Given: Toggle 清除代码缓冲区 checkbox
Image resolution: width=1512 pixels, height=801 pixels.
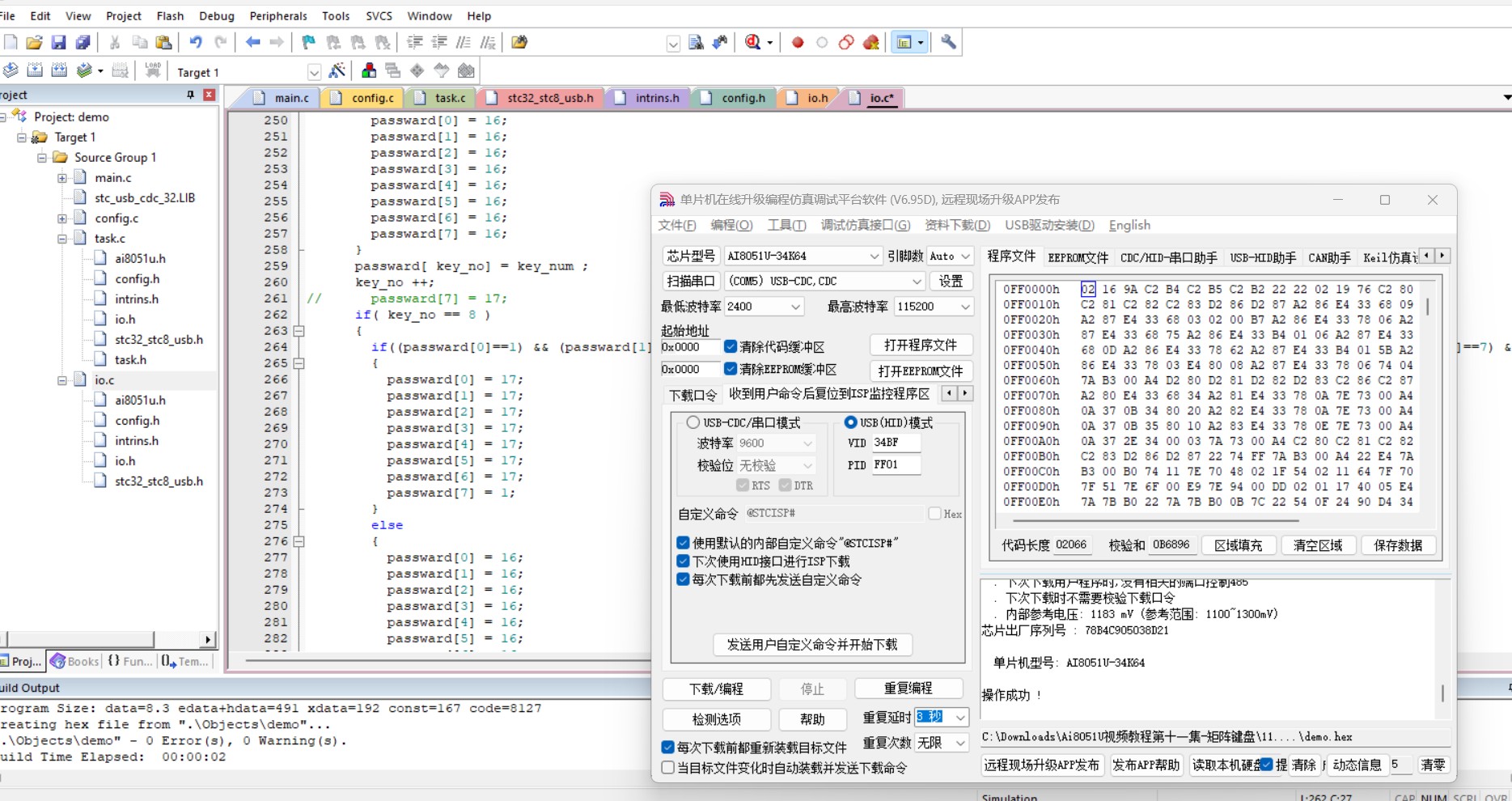Looking at the screenshot, I should point(731,346).
